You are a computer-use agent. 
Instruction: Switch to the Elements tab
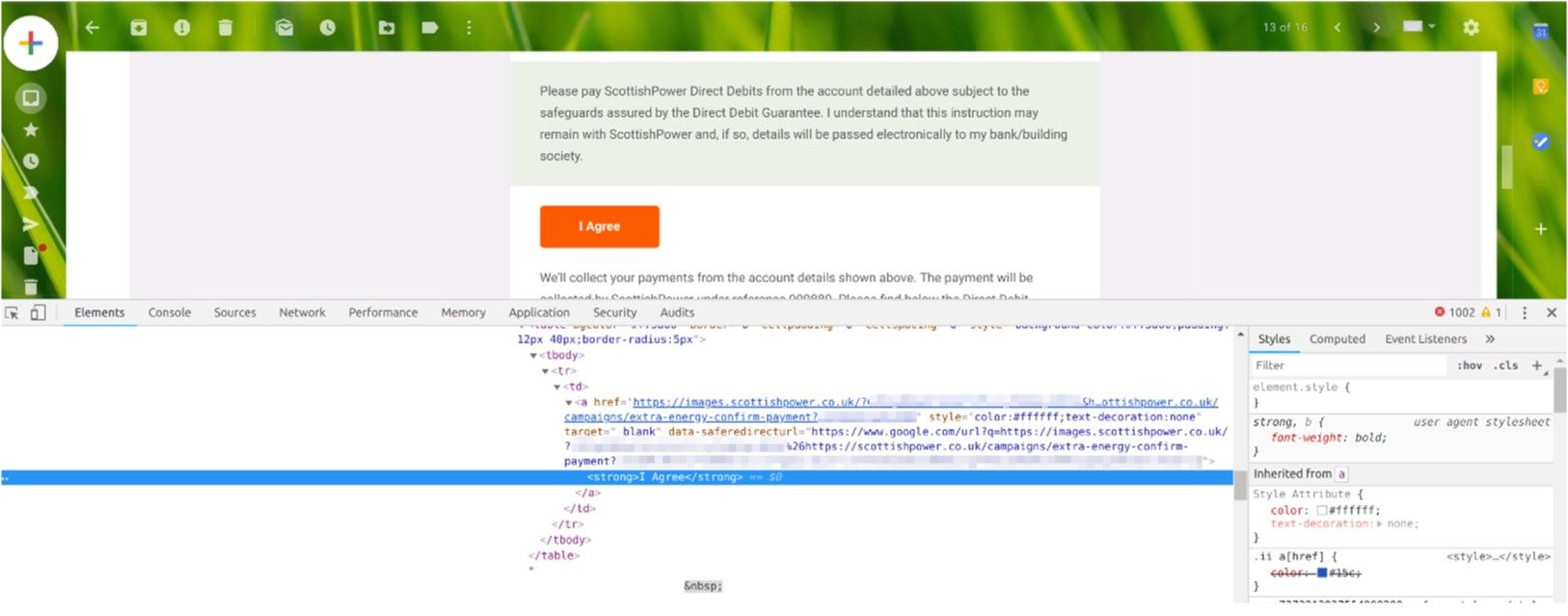click(99, 313)
